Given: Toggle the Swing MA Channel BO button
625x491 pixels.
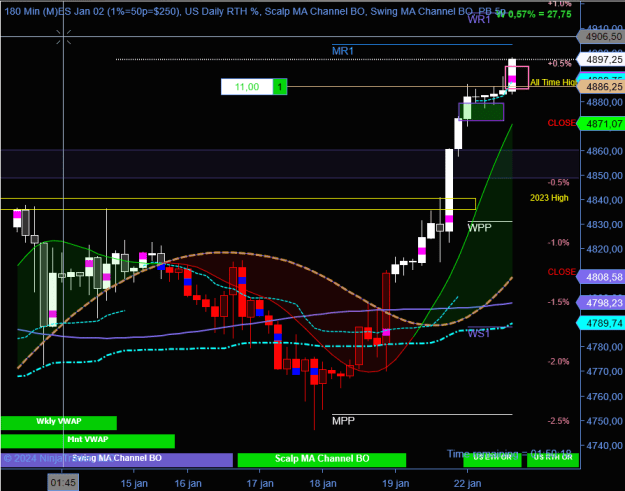Looking at the screenshot, I should pyautogui.click(x=117, y=460).
